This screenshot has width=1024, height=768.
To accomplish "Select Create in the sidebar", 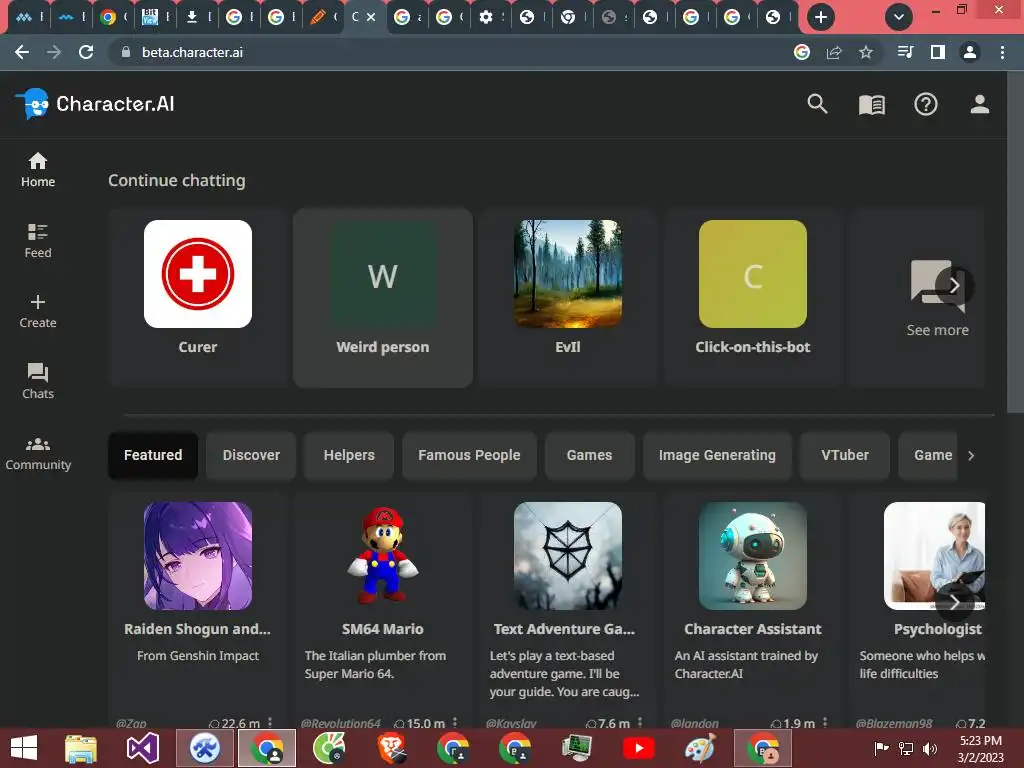I will (38, 311).
